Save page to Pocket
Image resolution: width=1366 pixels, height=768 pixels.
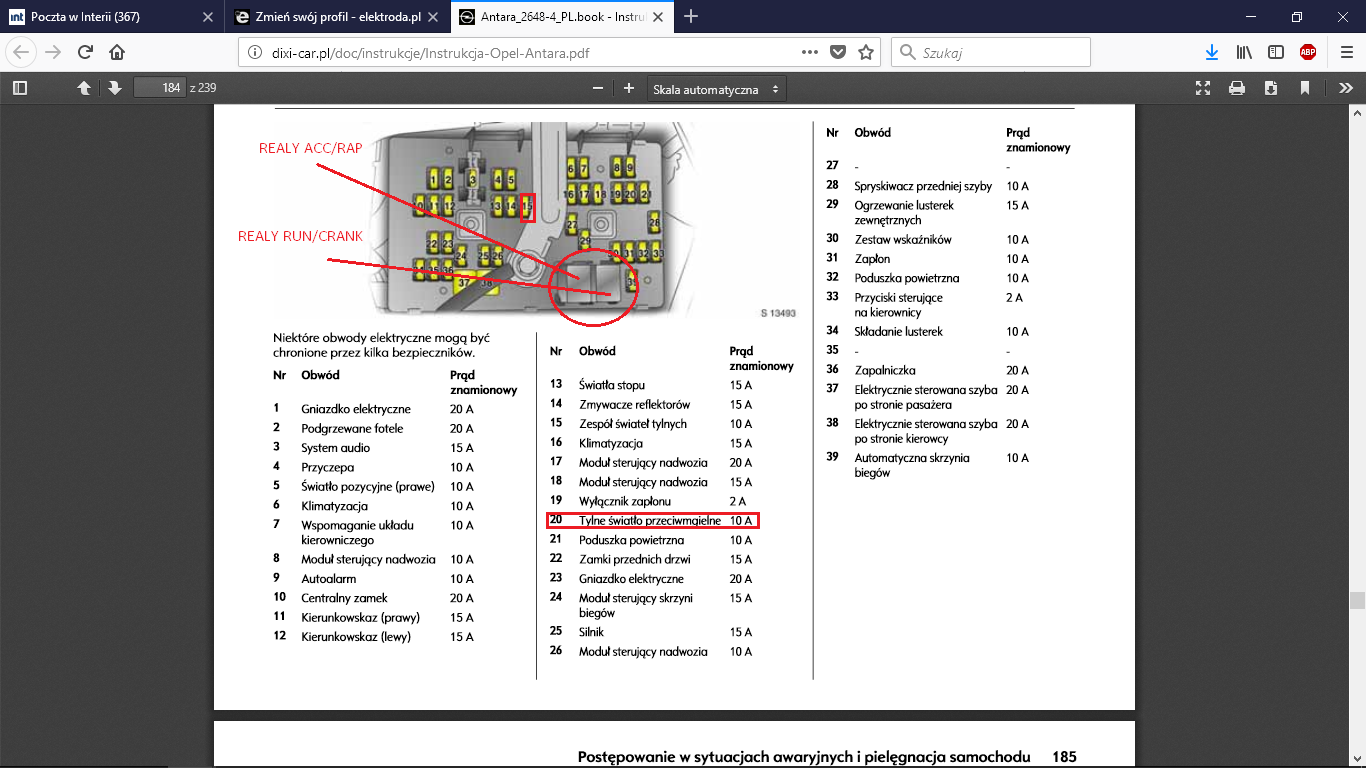click(x=838, y=52)
